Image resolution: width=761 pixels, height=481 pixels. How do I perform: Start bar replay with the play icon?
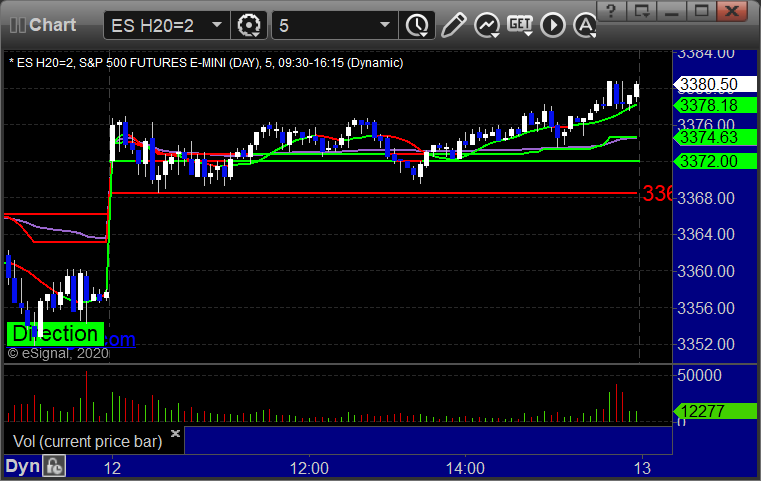tap(553, 25)
